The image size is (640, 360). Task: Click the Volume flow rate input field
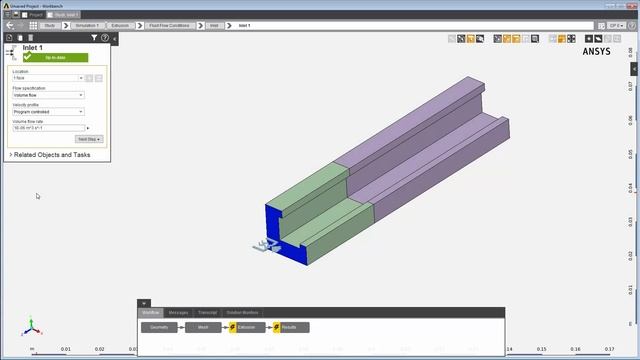pos(49,128)
